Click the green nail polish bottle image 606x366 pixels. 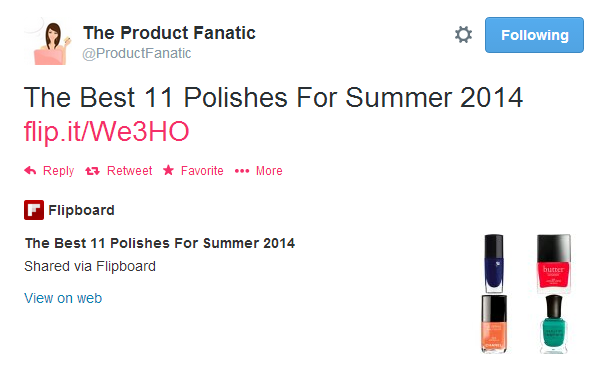[553, 325]
